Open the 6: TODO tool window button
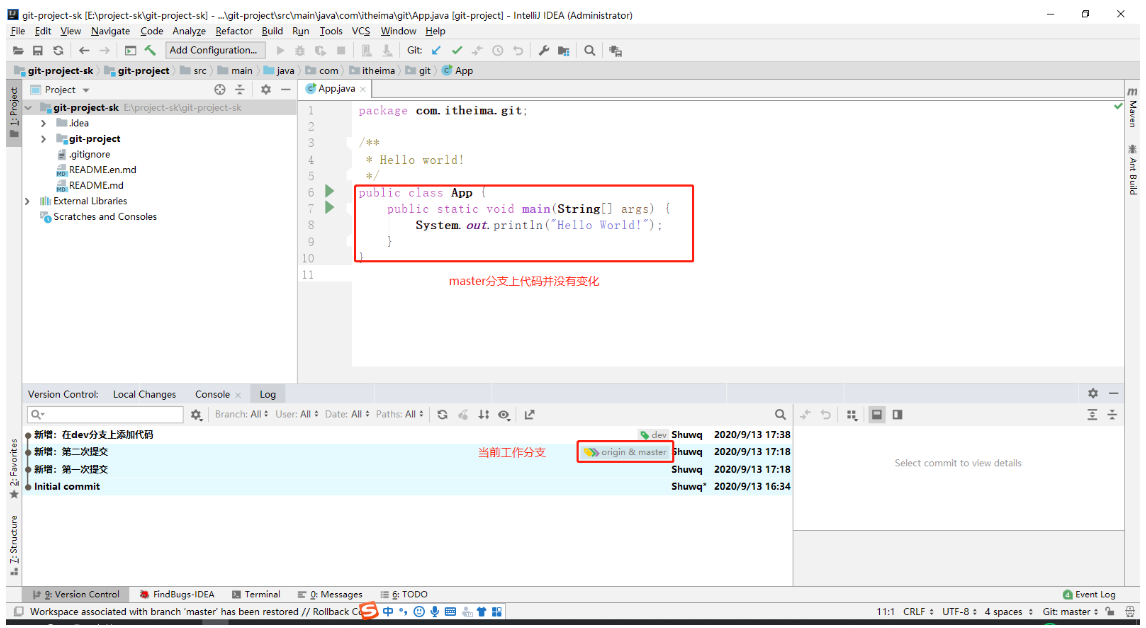This screenshot has width=1146, height=628. tap(404, 594)
